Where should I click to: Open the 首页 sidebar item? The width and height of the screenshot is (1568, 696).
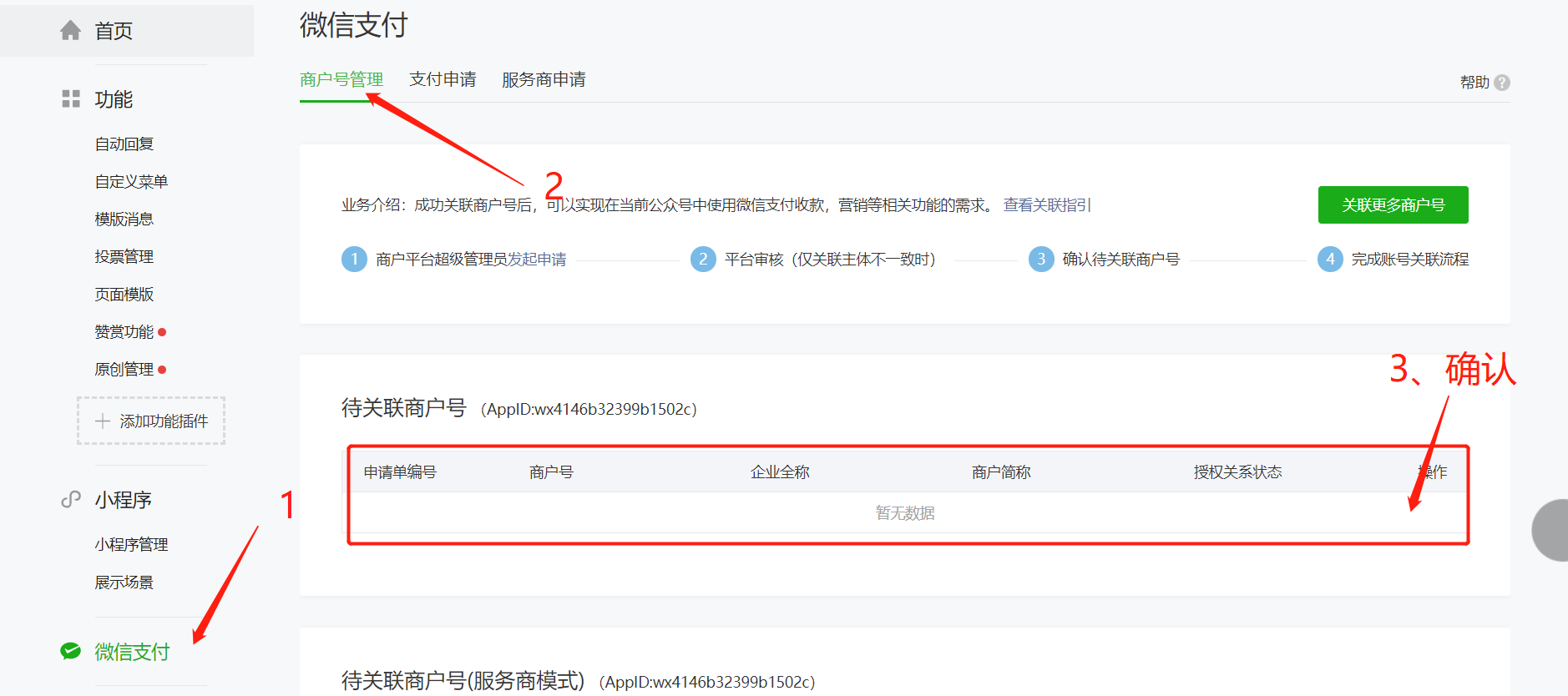pos(127,31)
